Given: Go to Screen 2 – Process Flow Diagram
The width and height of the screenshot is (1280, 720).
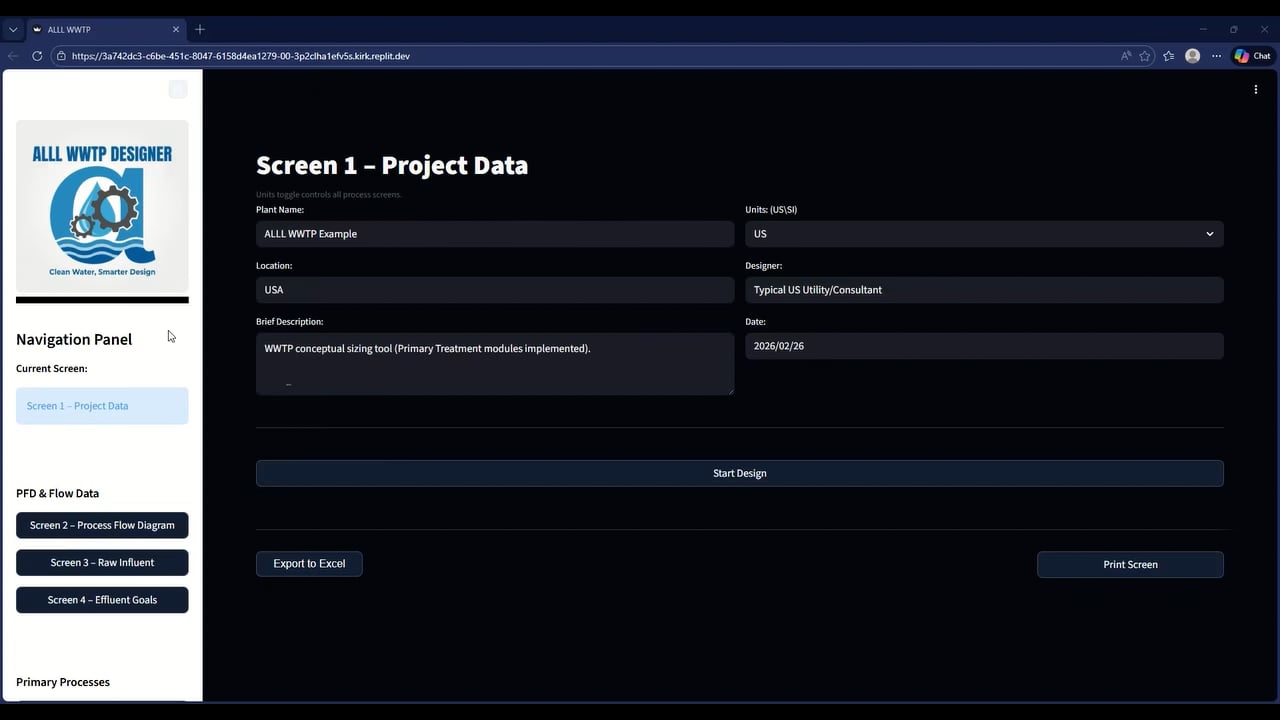Looking at the screenshot, I should pos(102,525).
